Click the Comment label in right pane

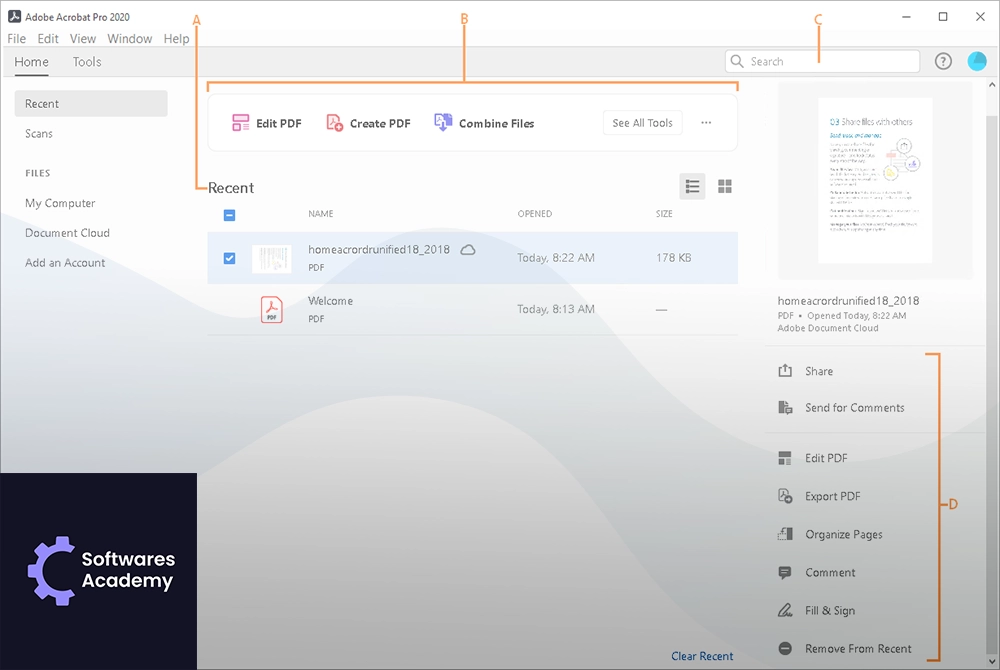(x=830, y=572)
